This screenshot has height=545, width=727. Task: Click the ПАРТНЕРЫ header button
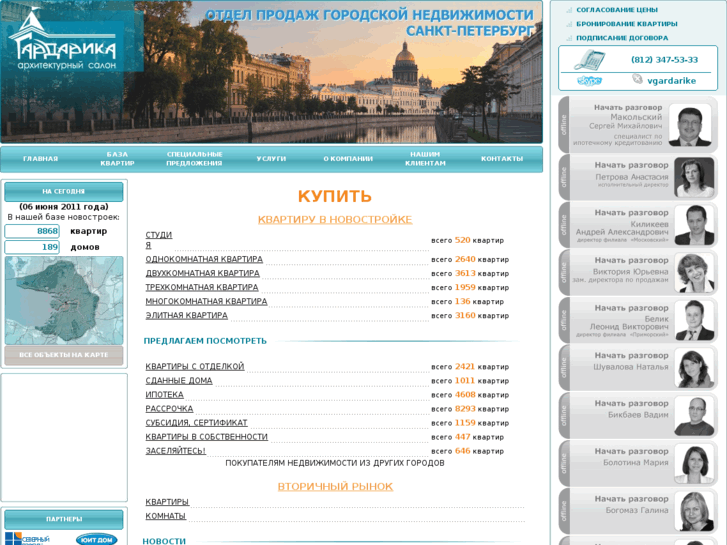click(x=64, y=519)
